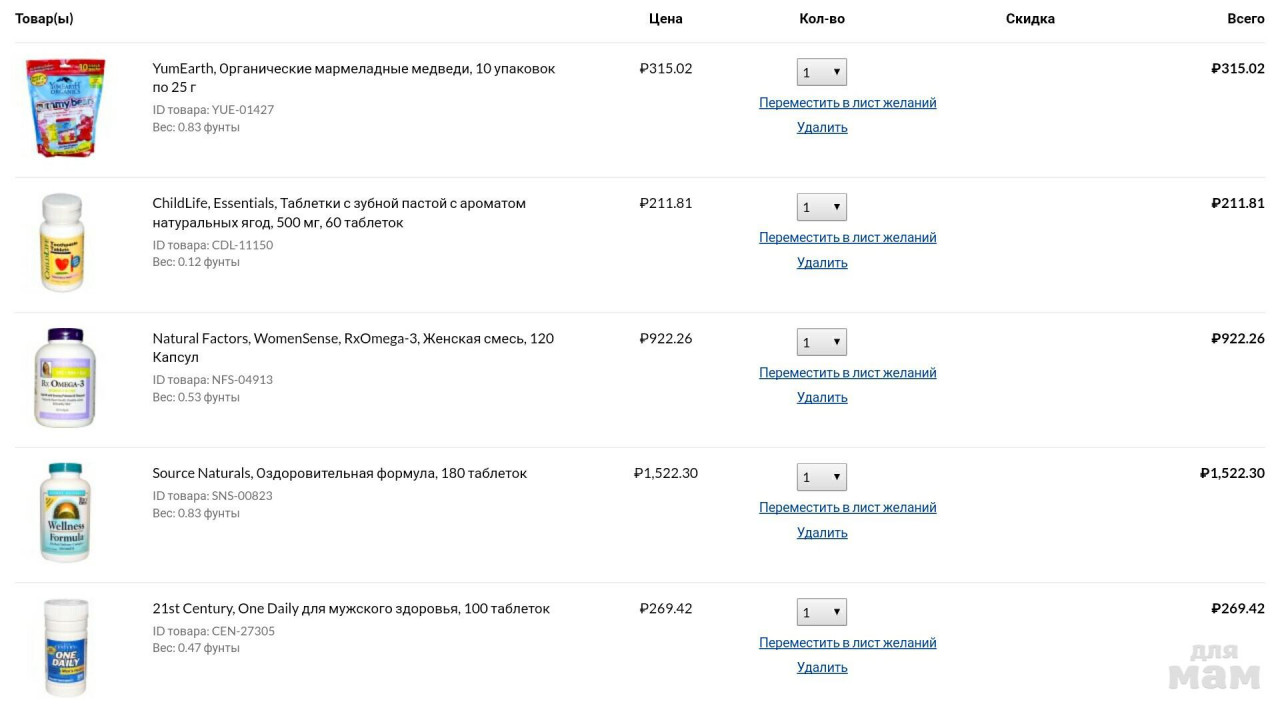Move ChildLife tablets to wish list
Image resolution: width=1280 pixels, height=708 pixels.
pos(847,238)
